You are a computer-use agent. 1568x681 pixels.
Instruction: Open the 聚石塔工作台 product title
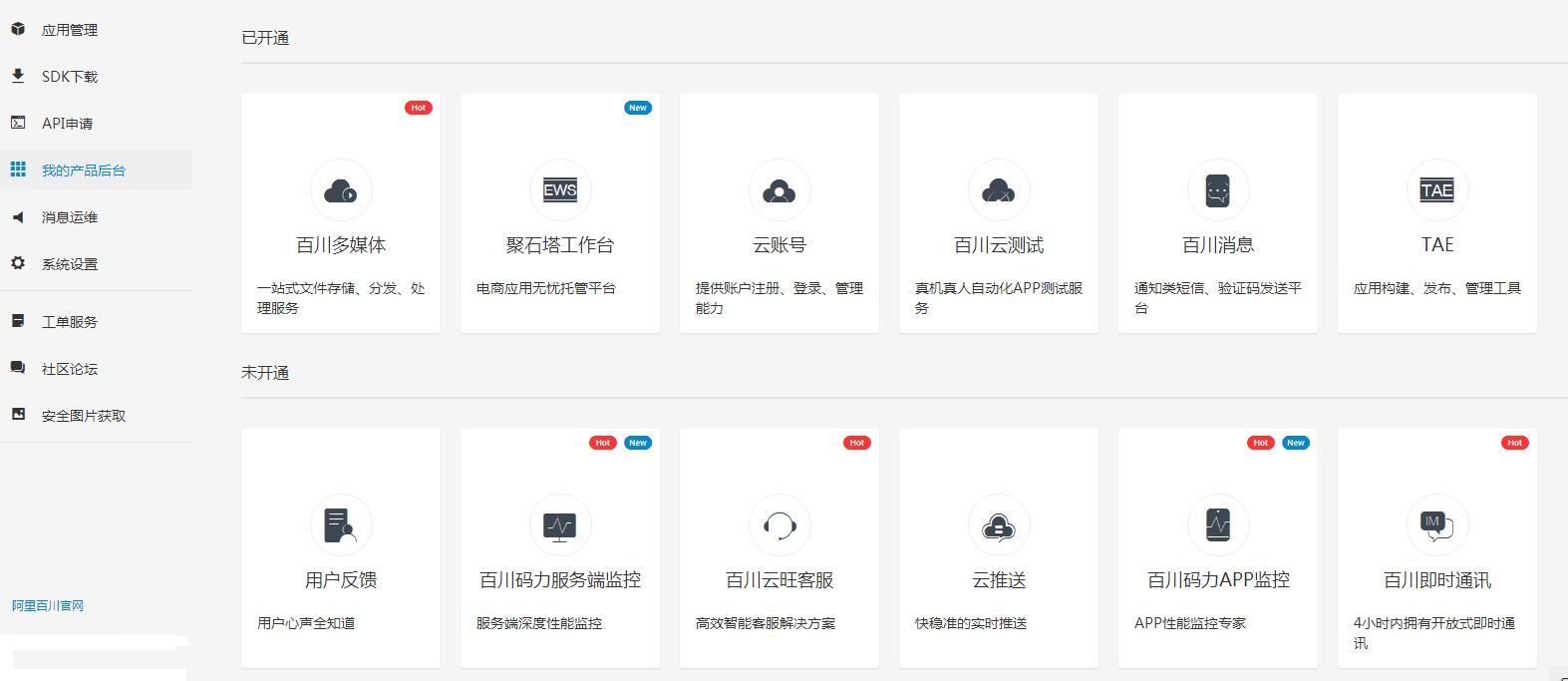click(x=560, y=245)
